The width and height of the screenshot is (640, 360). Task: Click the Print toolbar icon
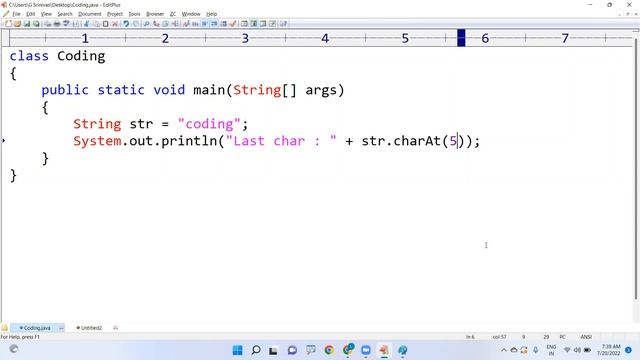(x=57, y=24)
